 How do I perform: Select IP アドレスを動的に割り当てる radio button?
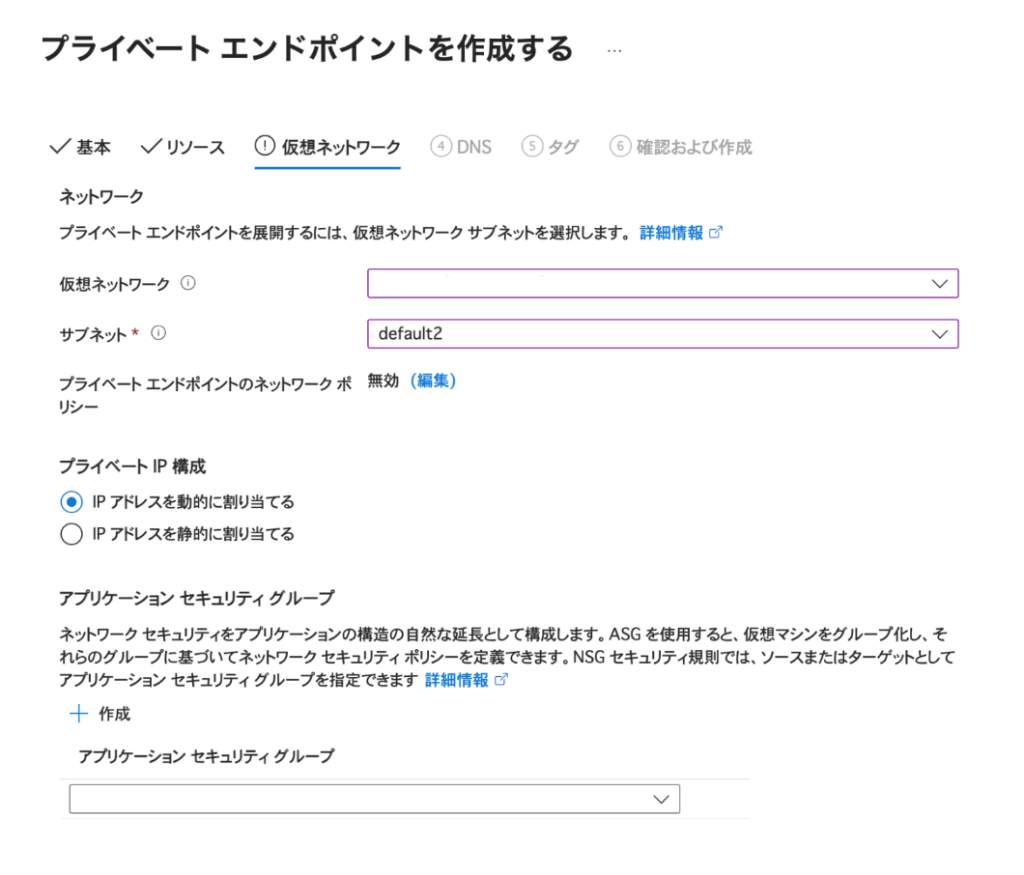point(71,502)
